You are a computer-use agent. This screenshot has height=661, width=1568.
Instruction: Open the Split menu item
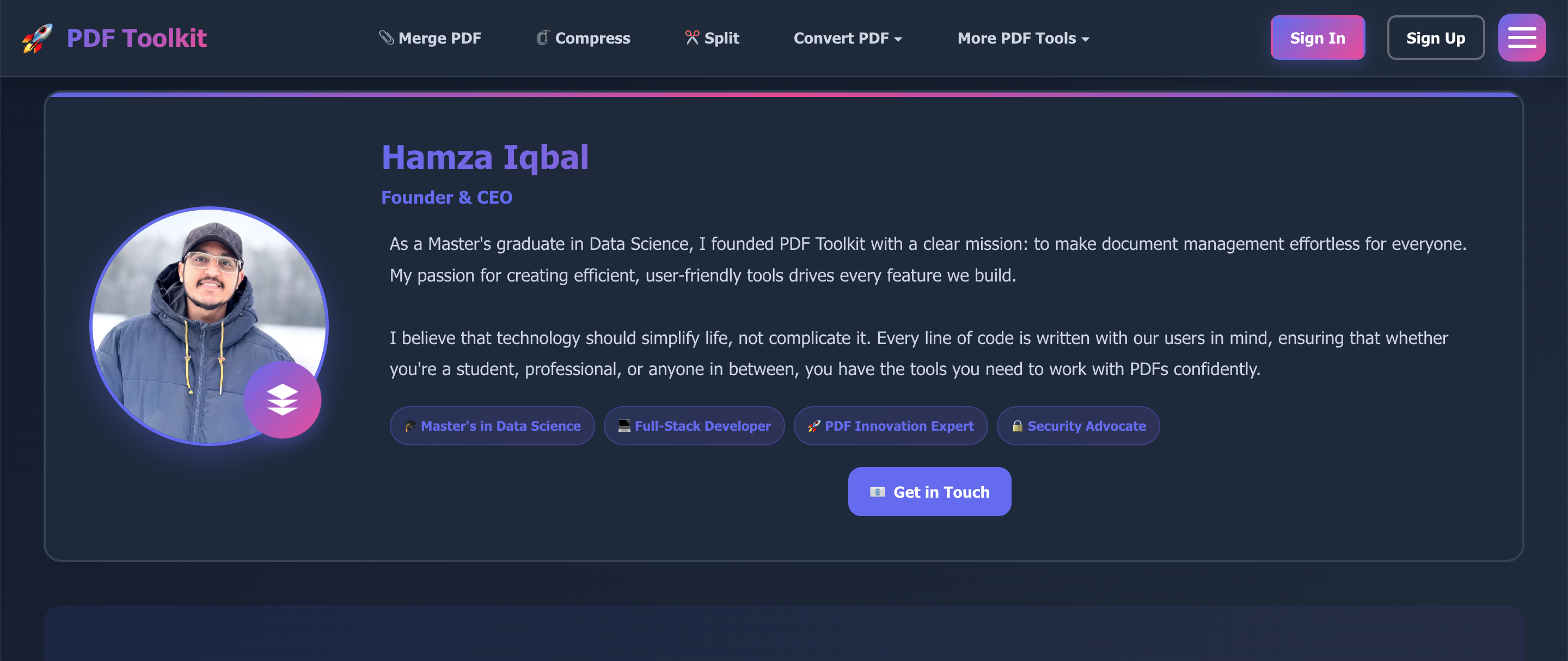pos(712,38)
